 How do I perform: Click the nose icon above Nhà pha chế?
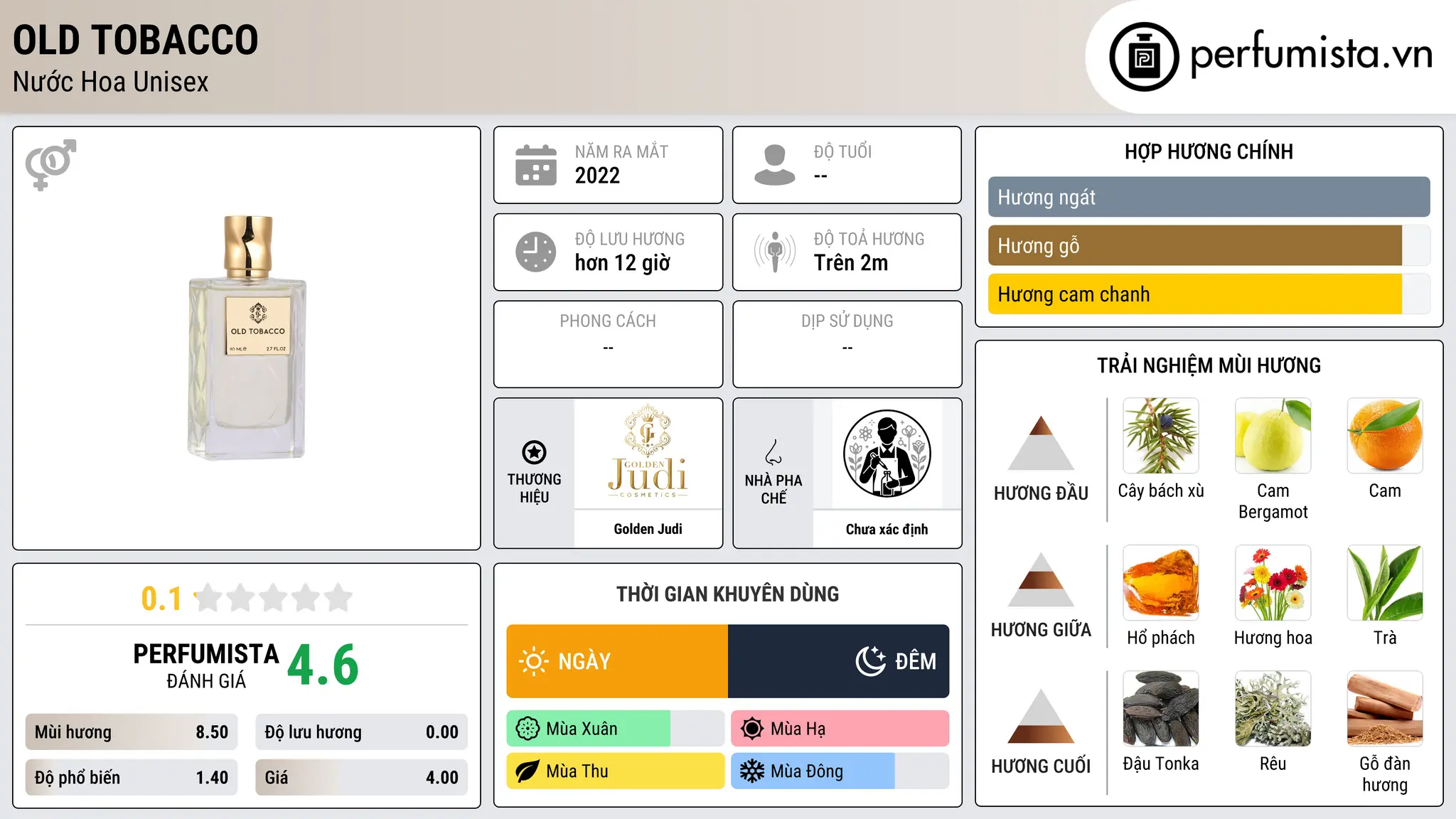(x=773, y=452)
